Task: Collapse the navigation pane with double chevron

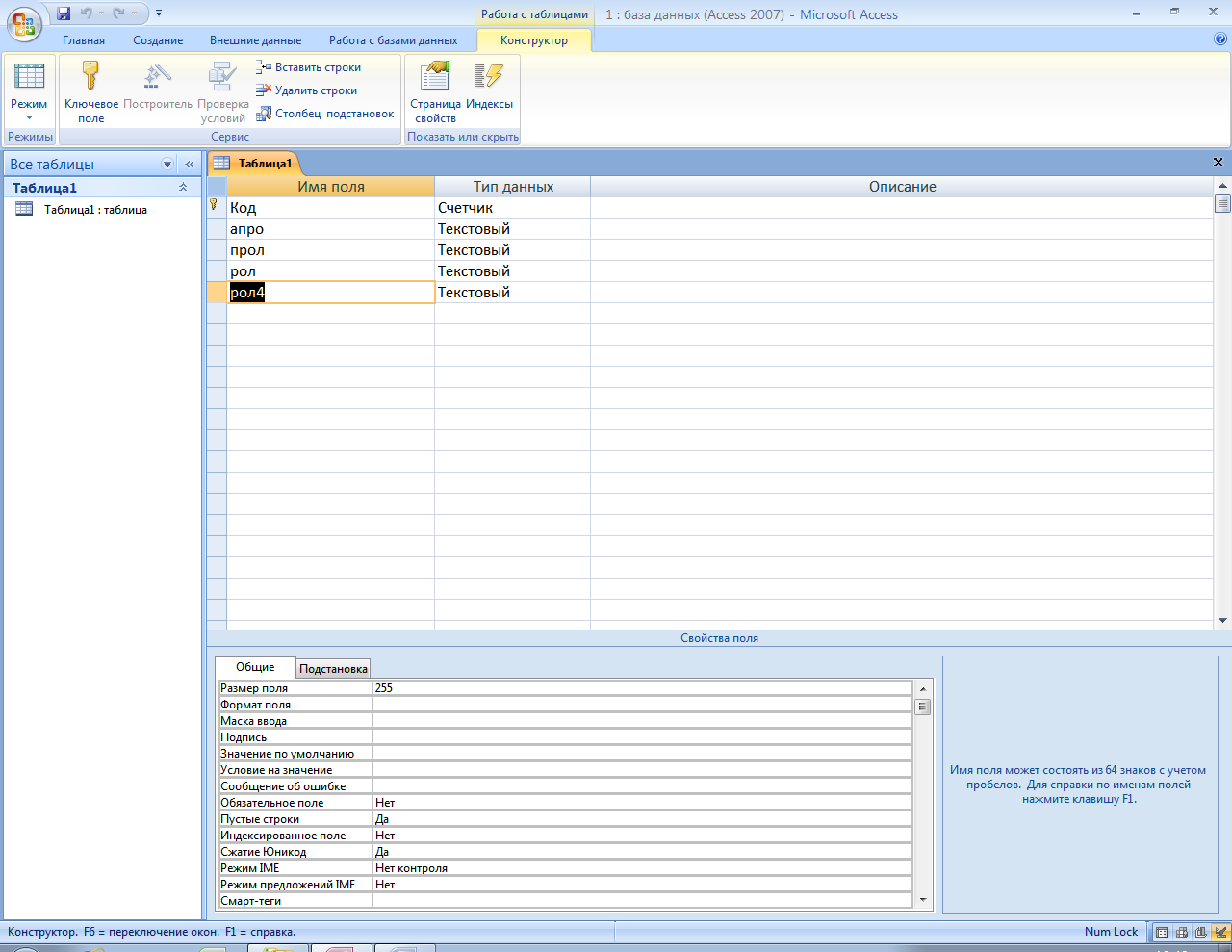Action: click(190, 164)
